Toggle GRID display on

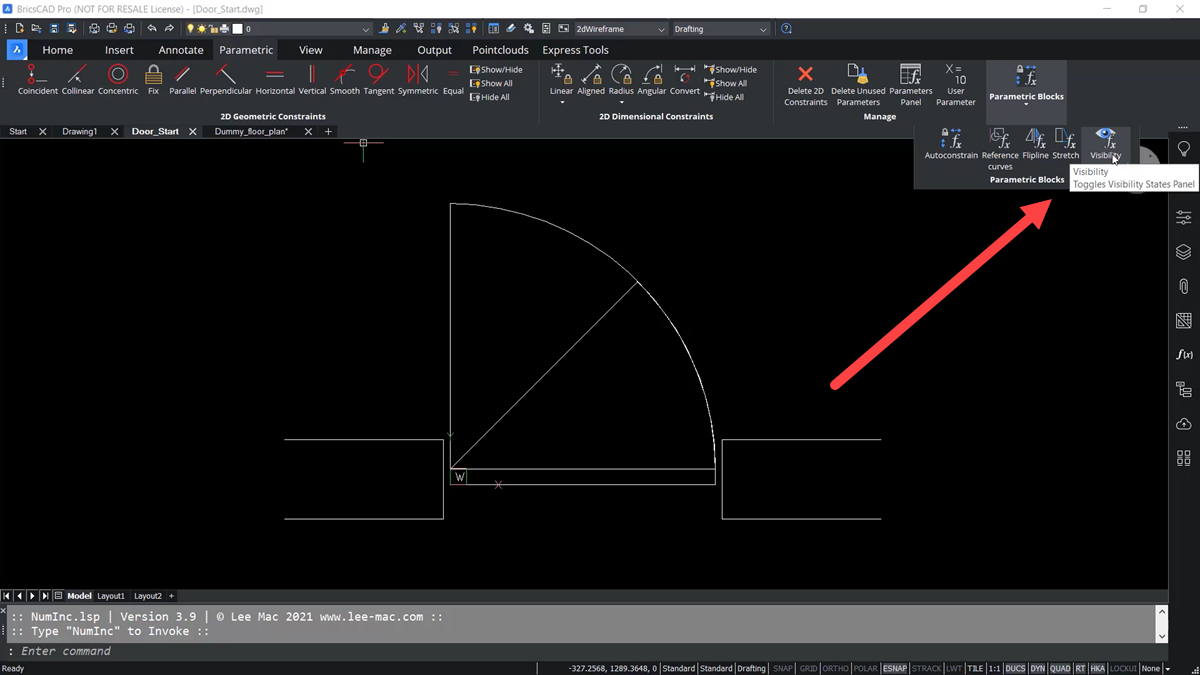click(x=808, y=668)
